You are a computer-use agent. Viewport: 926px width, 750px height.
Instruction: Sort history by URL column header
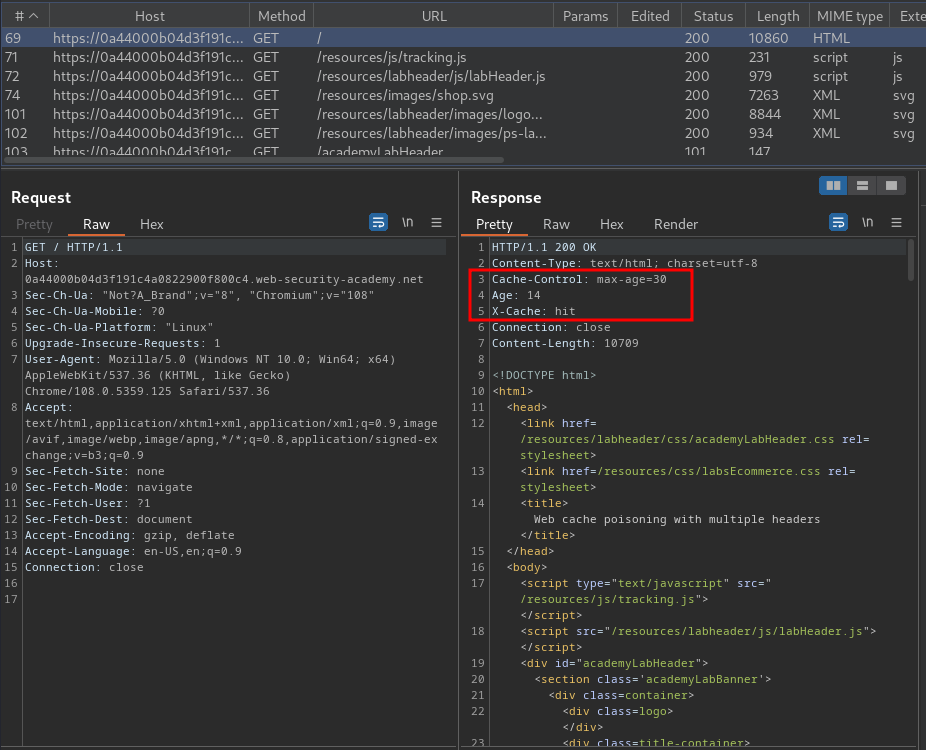(x=434, y=16)
